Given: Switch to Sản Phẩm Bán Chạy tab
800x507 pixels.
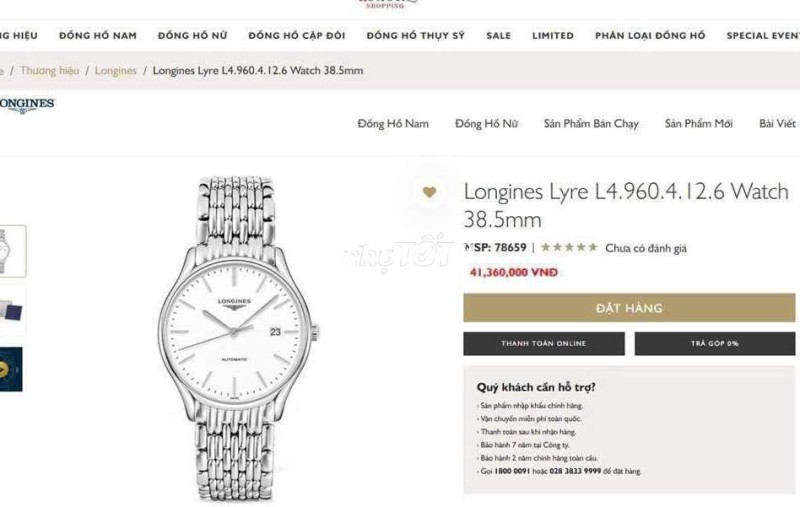Looking at the screenshot, I should point(591,124).
